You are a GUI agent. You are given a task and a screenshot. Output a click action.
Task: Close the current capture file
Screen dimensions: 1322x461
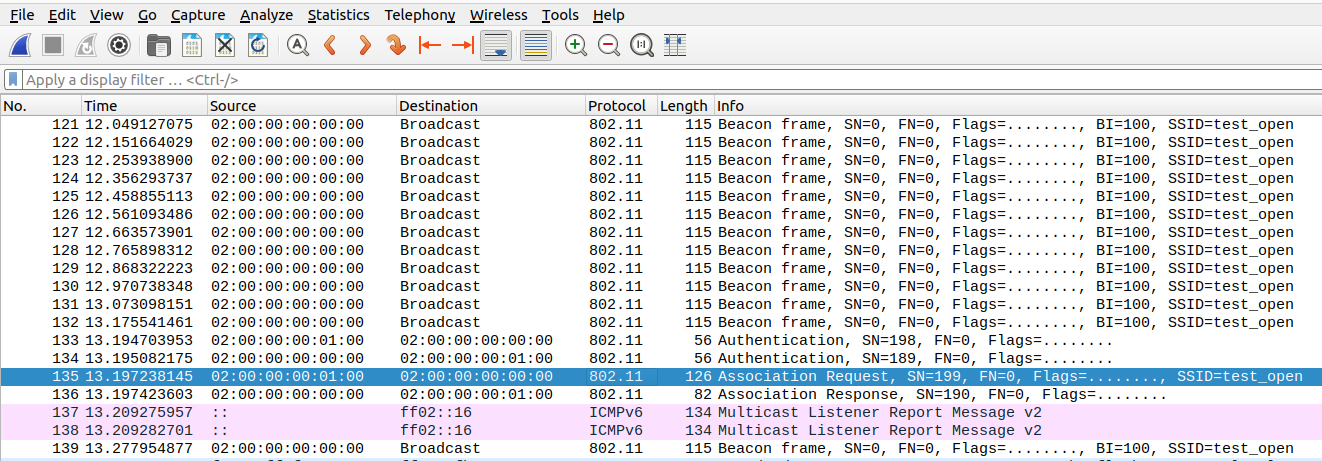[x=225, y=45]
